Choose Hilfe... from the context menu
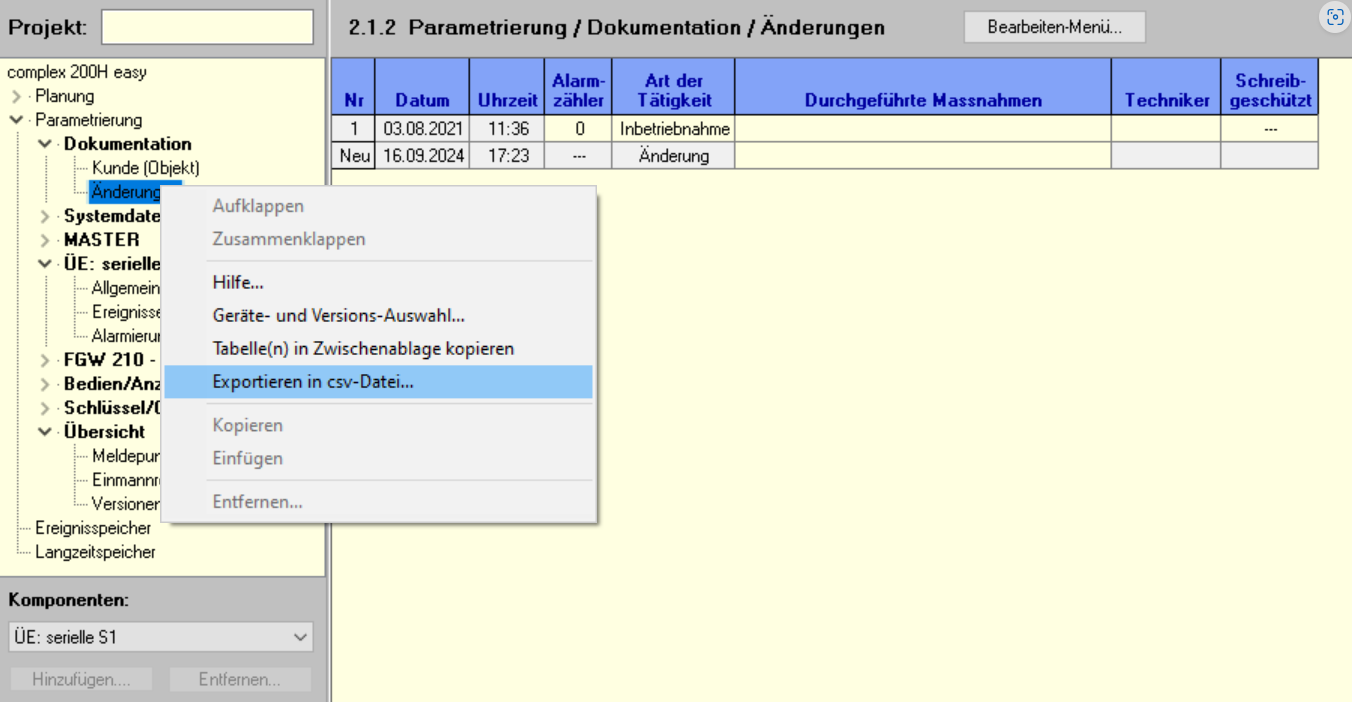 point(378,283)
